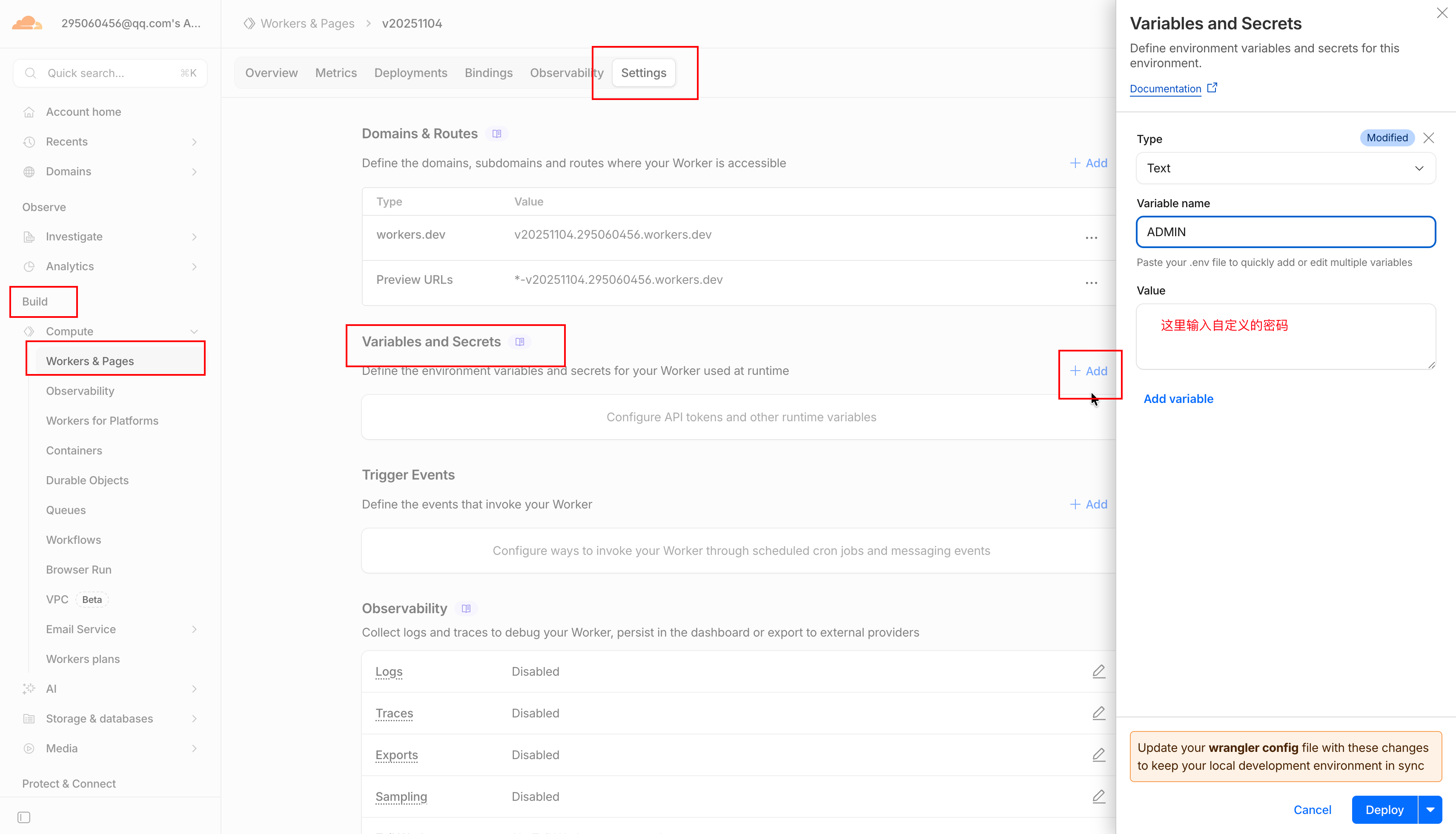Switch to the Deployments tab
The height and width of the screenshot is (834, 1456).
click(411, 73)
